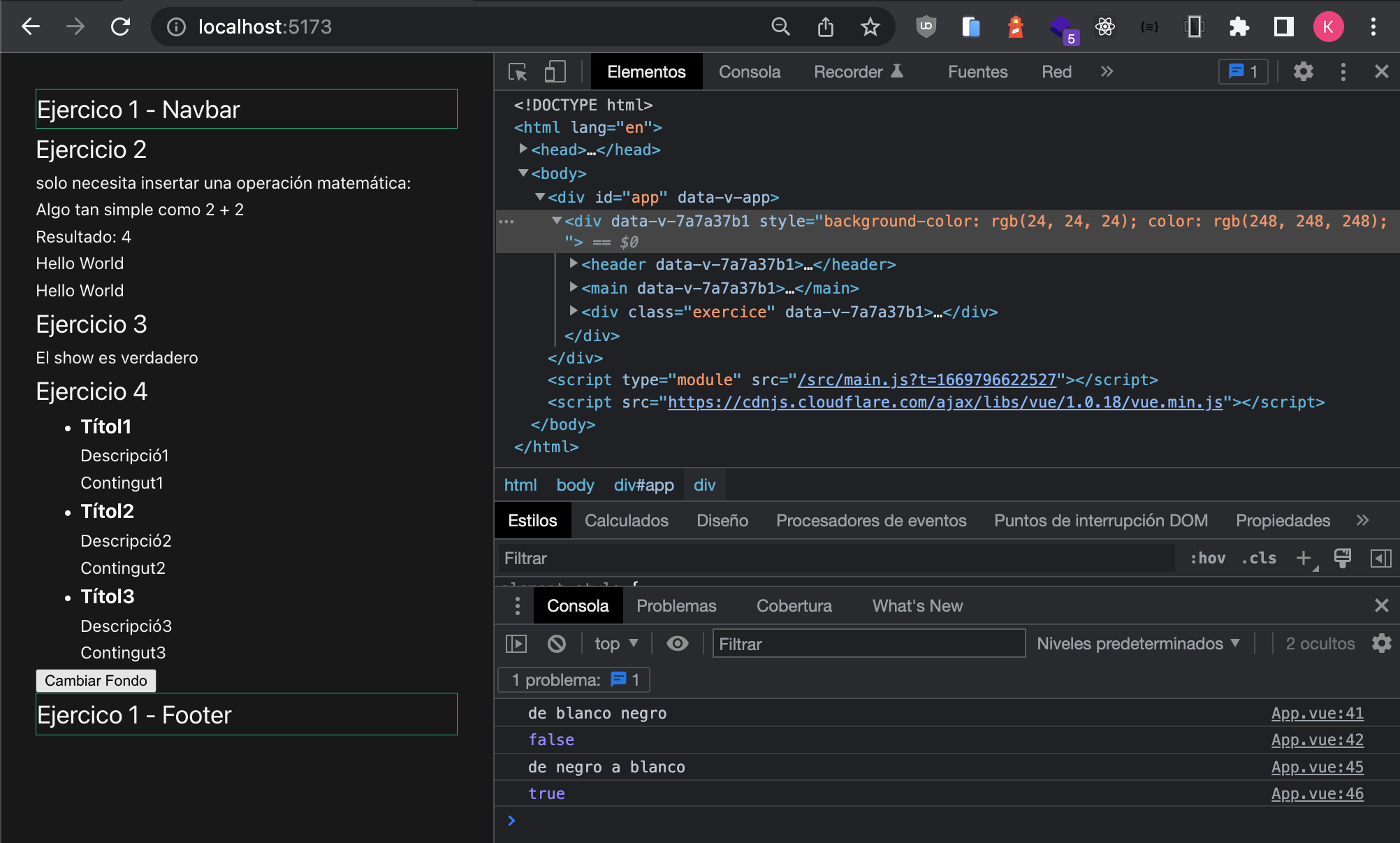Open Niveles predeterminados log level dropdown
The height and width of the screenshot is (843, 1400).
[1138, 644]
